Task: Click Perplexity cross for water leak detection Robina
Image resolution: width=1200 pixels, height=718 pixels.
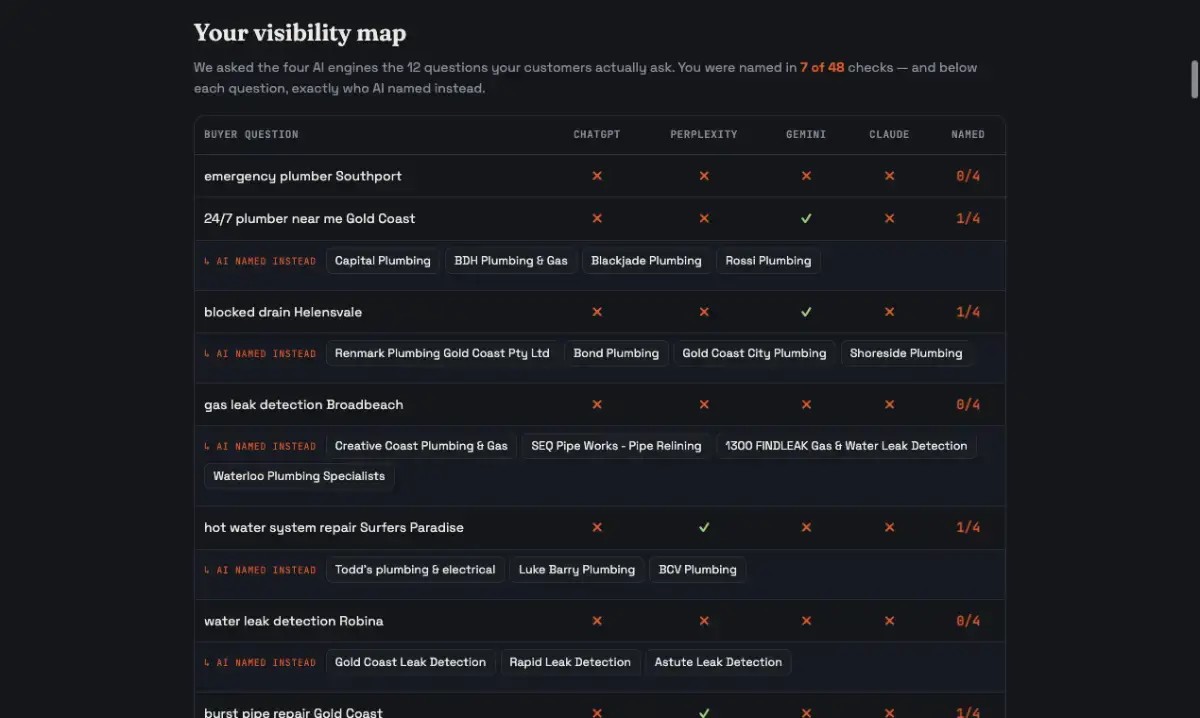Action: 704,621
